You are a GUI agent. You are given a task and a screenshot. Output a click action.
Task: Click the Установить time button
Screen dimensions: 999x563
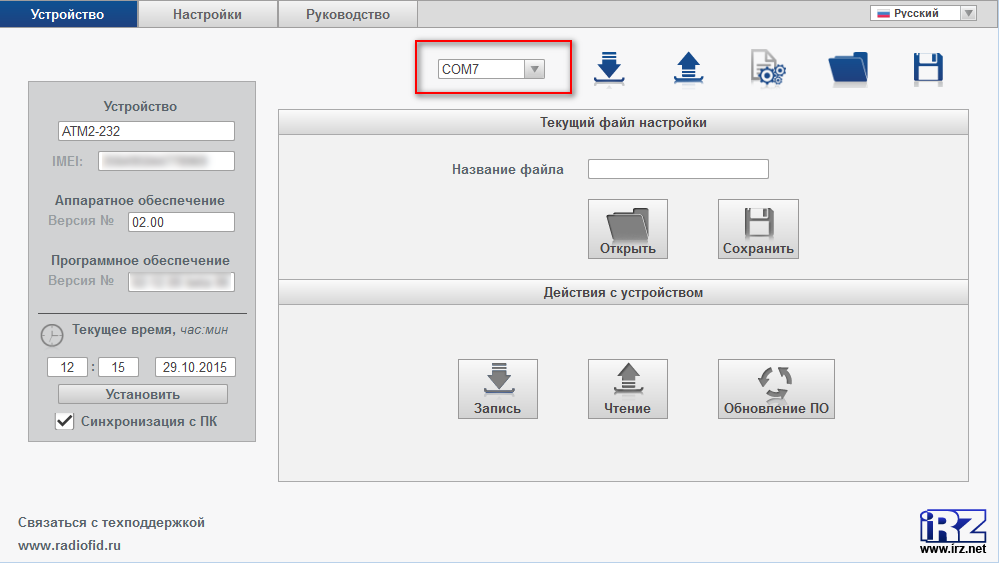pyautogui.click(x=142, y=394)
